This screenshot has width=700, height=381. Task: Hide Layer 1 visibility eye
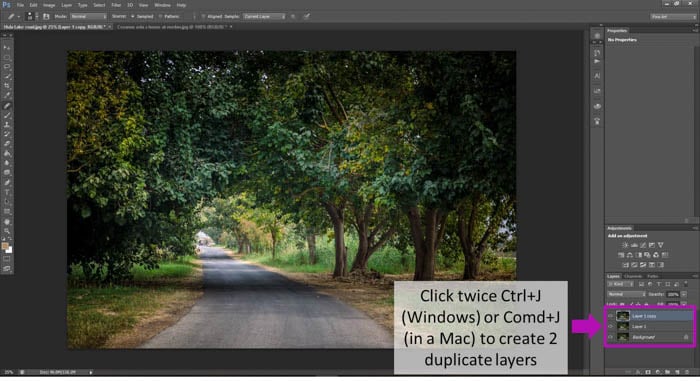[610, 327]
